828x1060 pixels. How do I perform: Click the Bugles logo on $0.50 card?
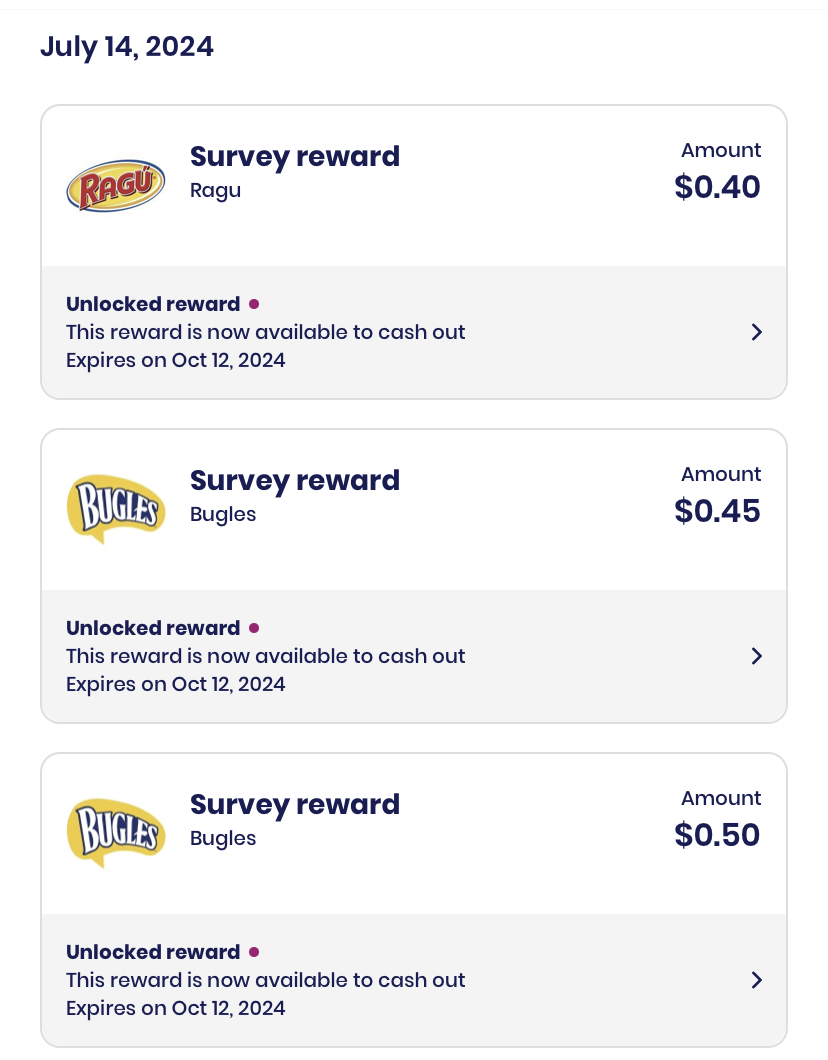[116, 833]
